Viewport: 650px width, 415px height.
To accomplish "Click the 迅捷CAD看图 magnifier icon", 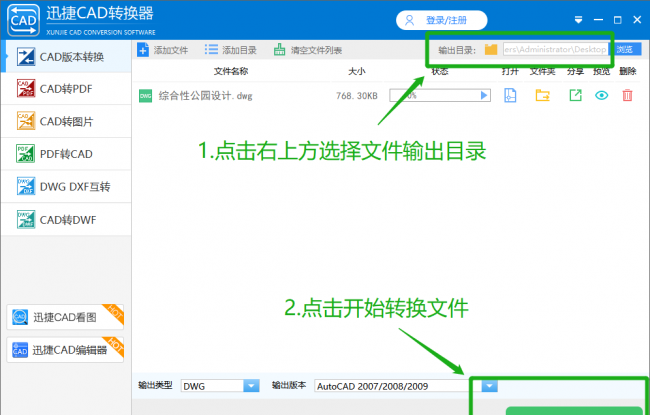I will pyautogui.click(x=20, y=317).
